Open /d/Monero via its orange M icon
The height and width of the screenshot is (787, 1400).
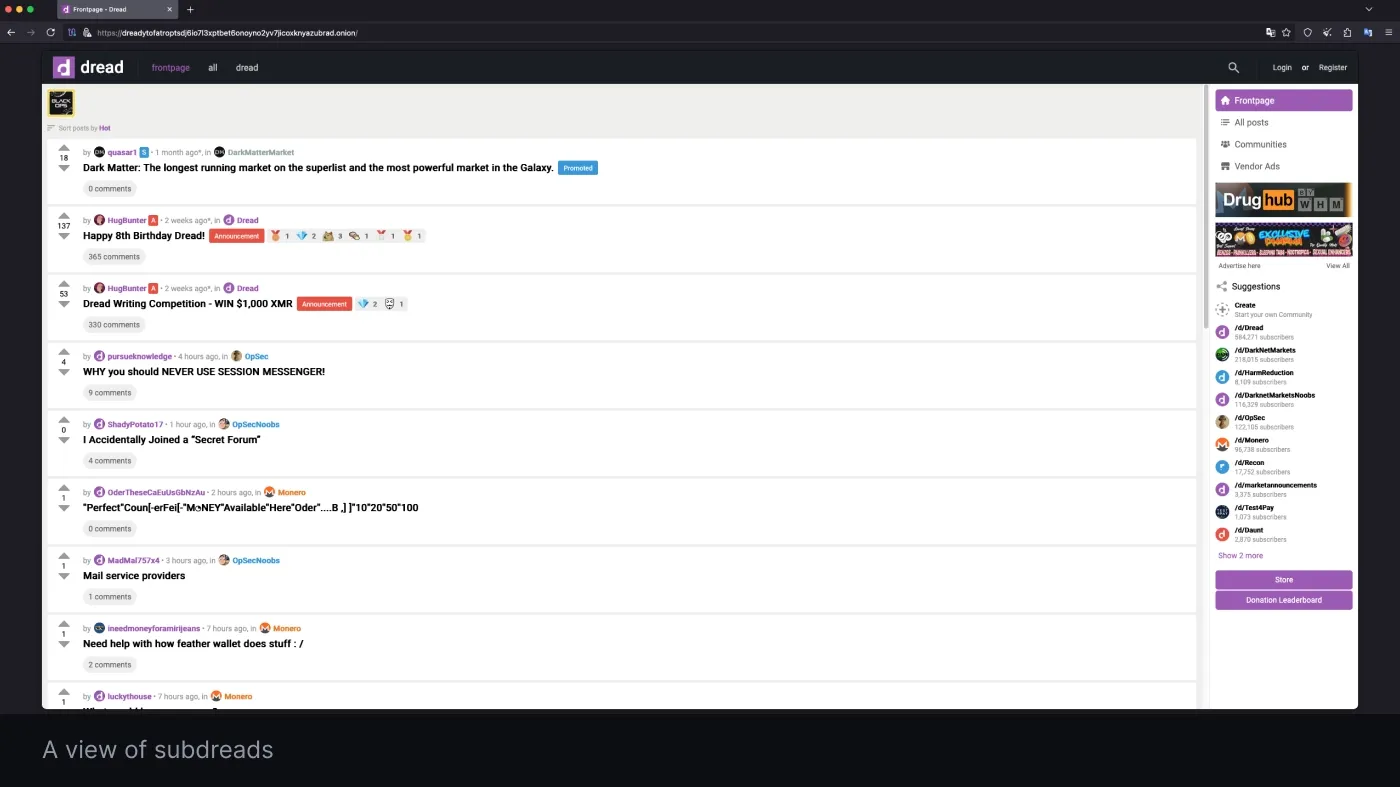click(x=1221, y=444)
